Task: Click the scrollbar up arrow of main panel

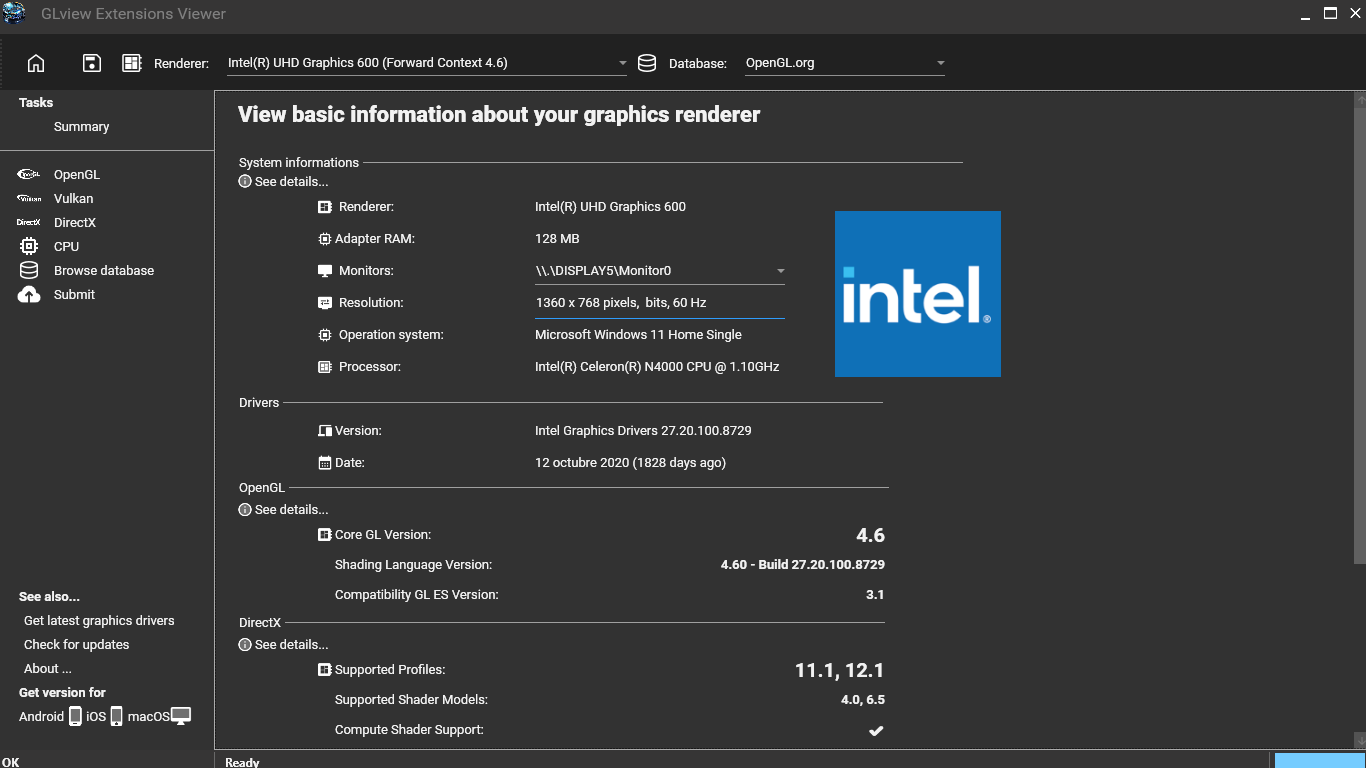Action: 1360,100
